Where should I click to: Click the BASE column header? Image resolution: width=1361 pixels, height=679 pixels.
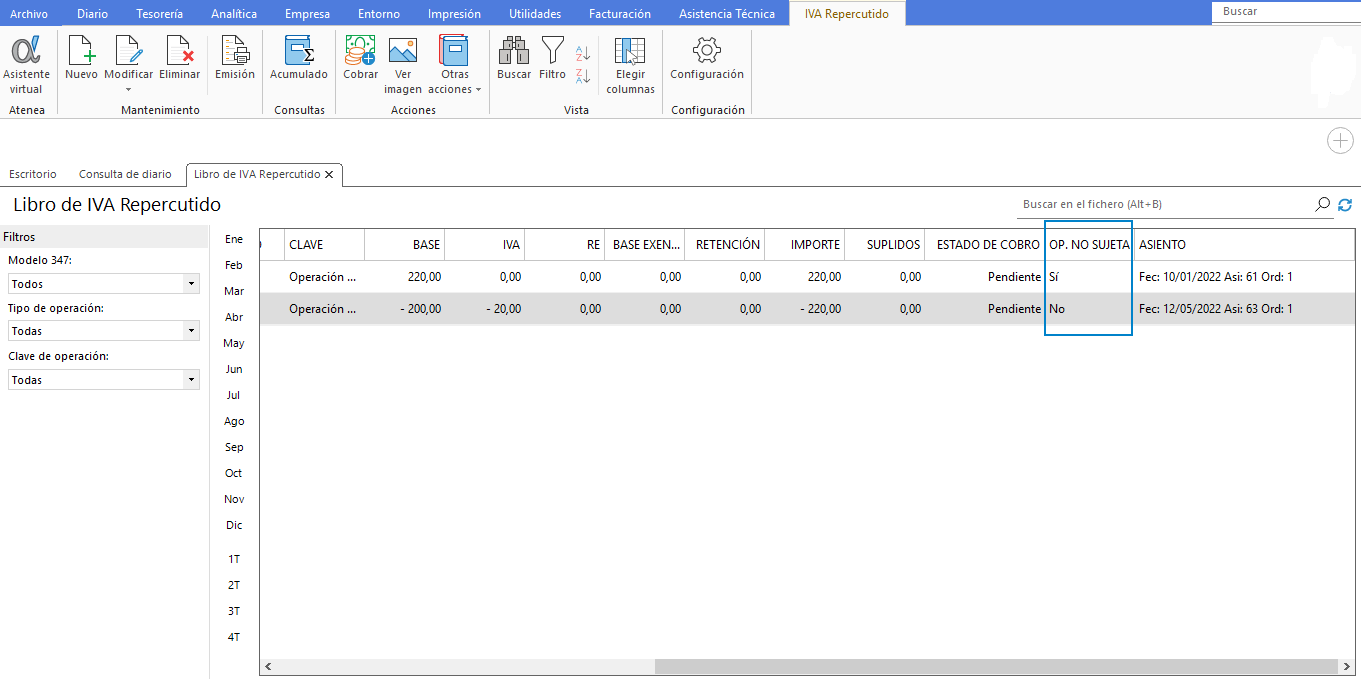tap(405, 244)
